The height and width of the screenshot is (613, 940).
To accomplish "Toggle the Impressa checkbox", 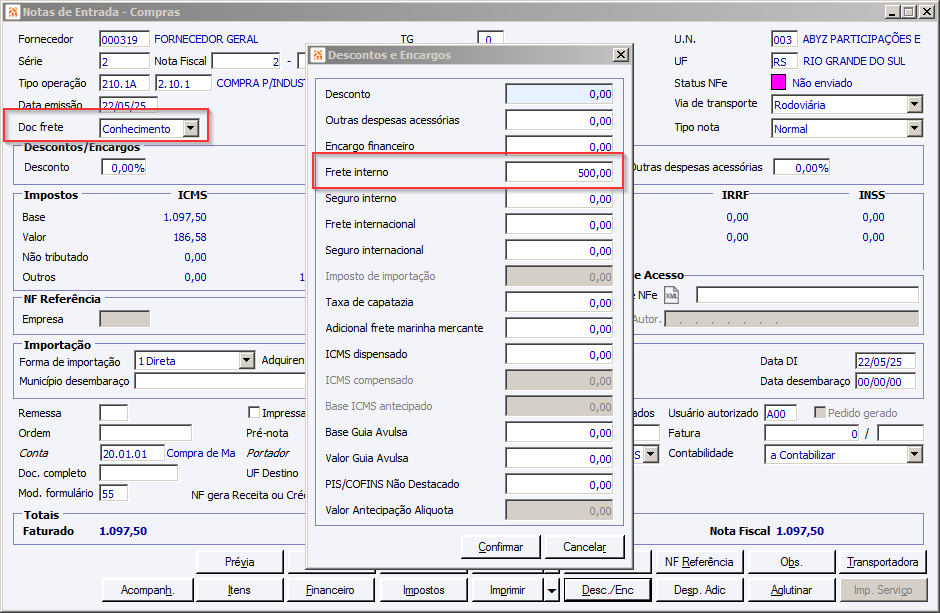I will point(254,412).
